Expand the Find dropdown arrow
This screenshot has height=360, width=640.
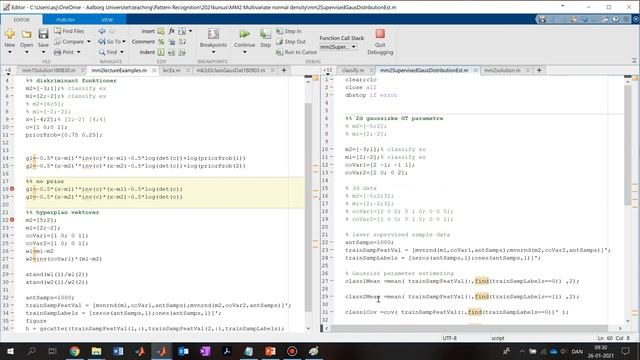pyautogui.click(x=122, y=52)
